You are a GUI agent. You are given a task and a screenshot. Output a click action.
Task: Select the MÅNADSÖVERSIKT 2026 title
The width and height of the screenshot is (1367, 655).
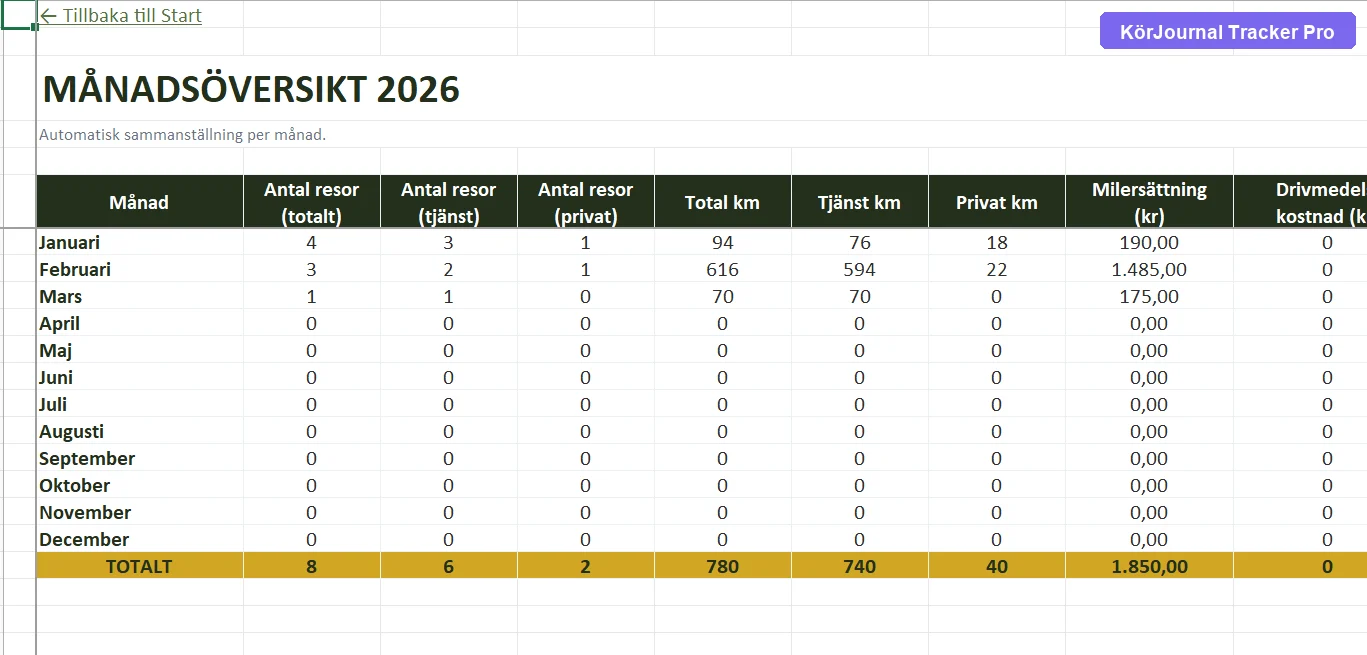pos(251,89)
